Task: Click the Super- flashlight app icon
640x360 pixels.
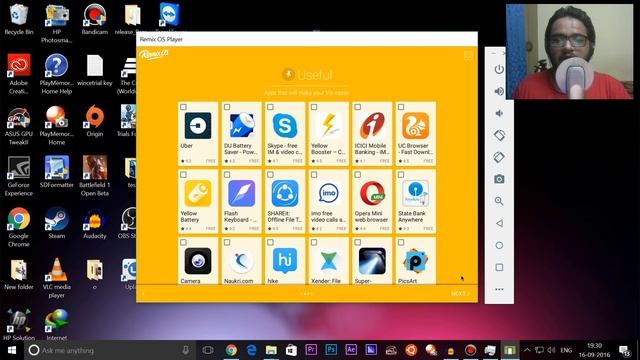Action: 372,261
